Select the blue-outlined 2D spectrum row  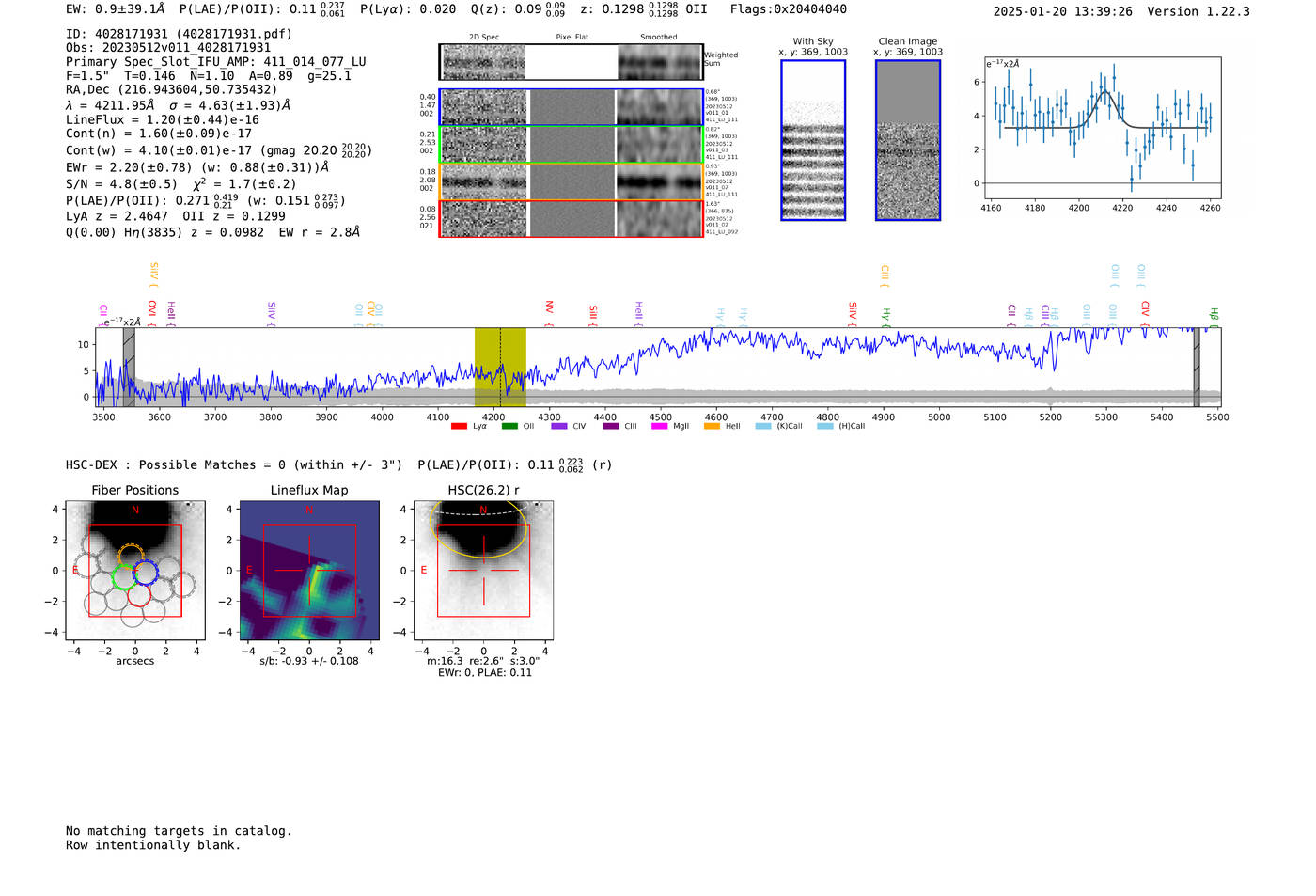[x=571, y=107]
